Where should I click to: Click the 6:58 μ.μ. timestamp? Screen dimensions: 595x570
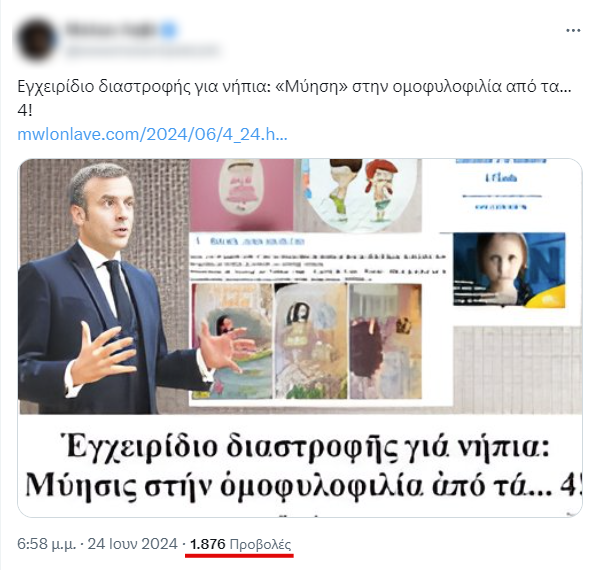click(x=46, y=544)
